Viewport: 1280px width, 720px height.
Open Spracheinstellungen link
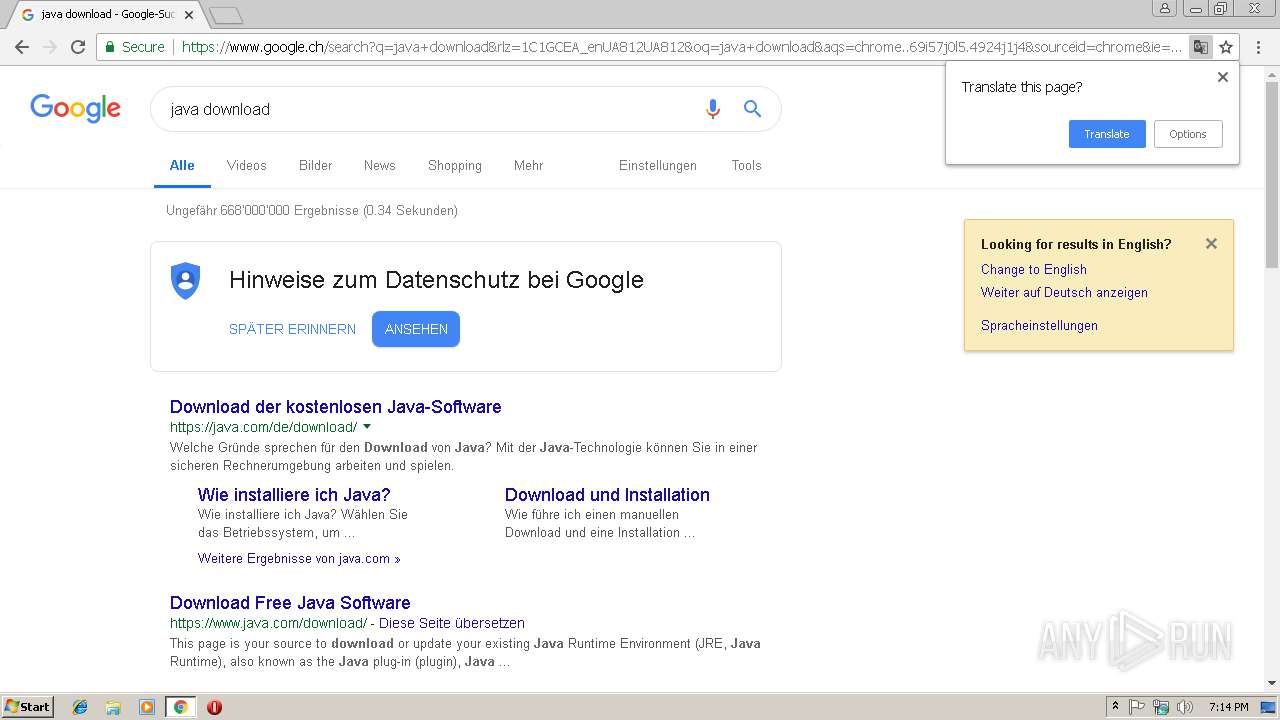point(1039,325)
